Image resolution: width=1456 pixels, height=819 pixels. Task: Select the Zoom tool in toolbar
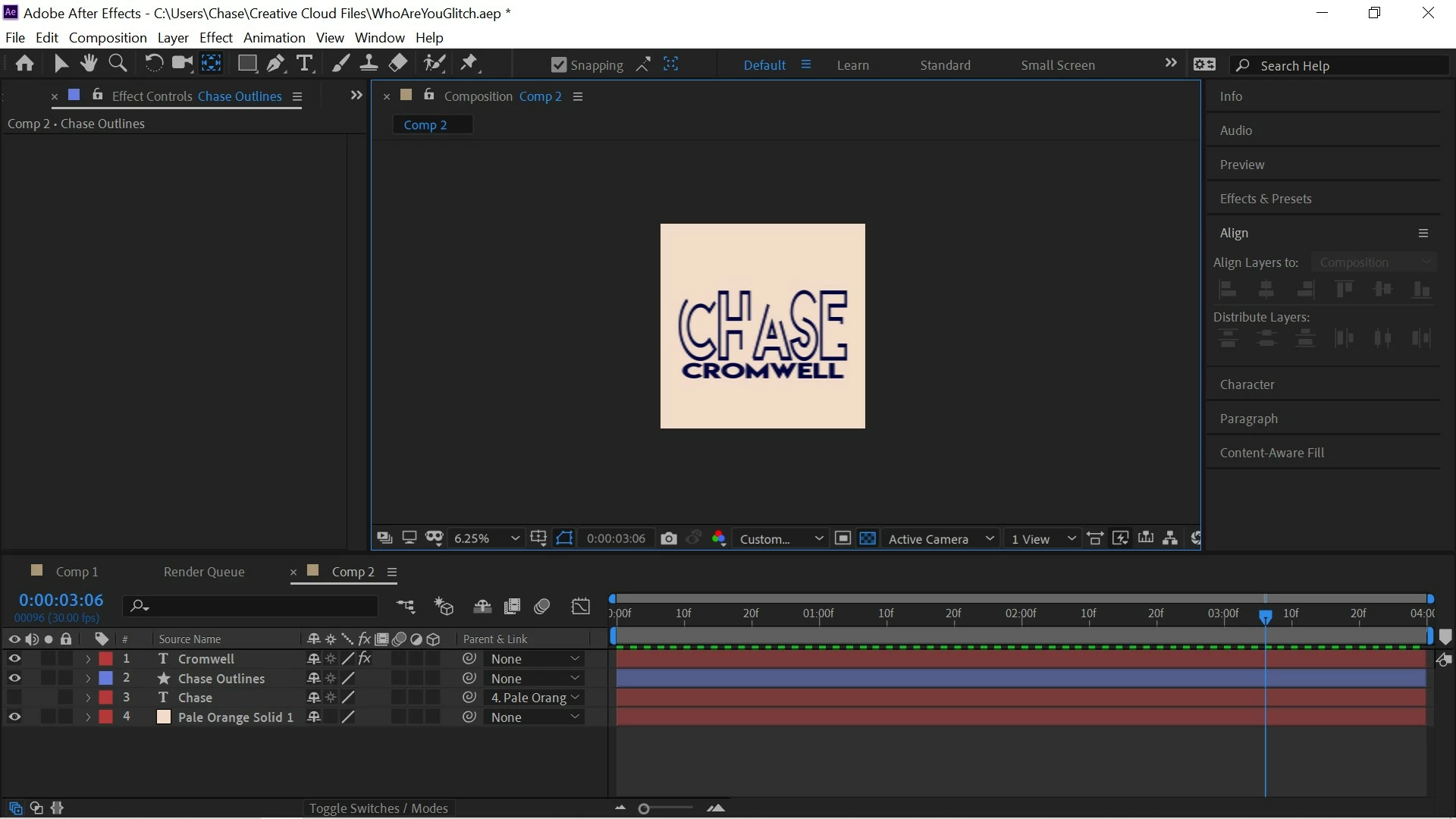coord(118,64)
